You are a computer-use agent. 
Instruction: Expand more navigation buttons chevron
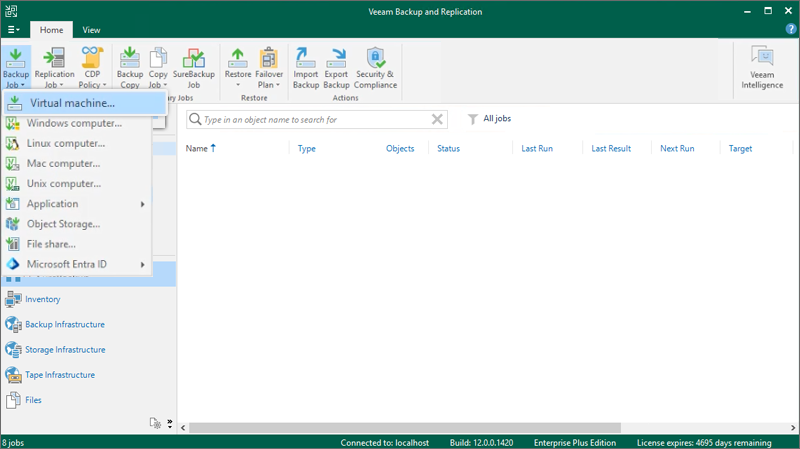pyautogui.click(x=169, y=423)
